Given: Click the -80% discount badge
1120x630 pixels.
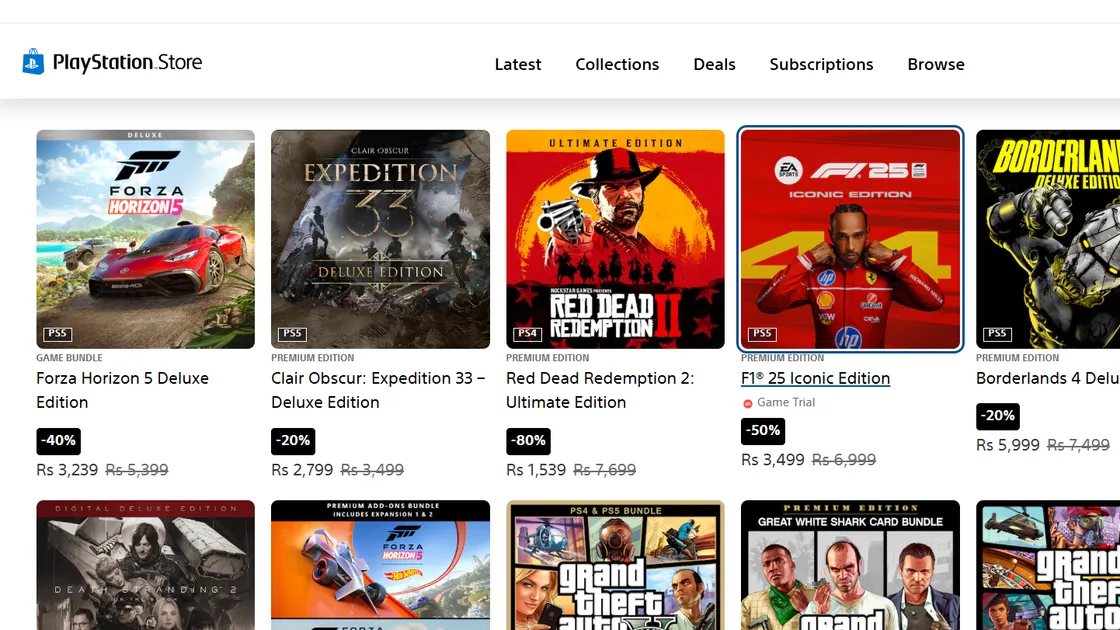Looking at the screenshot, I should (x=528, y=440).
